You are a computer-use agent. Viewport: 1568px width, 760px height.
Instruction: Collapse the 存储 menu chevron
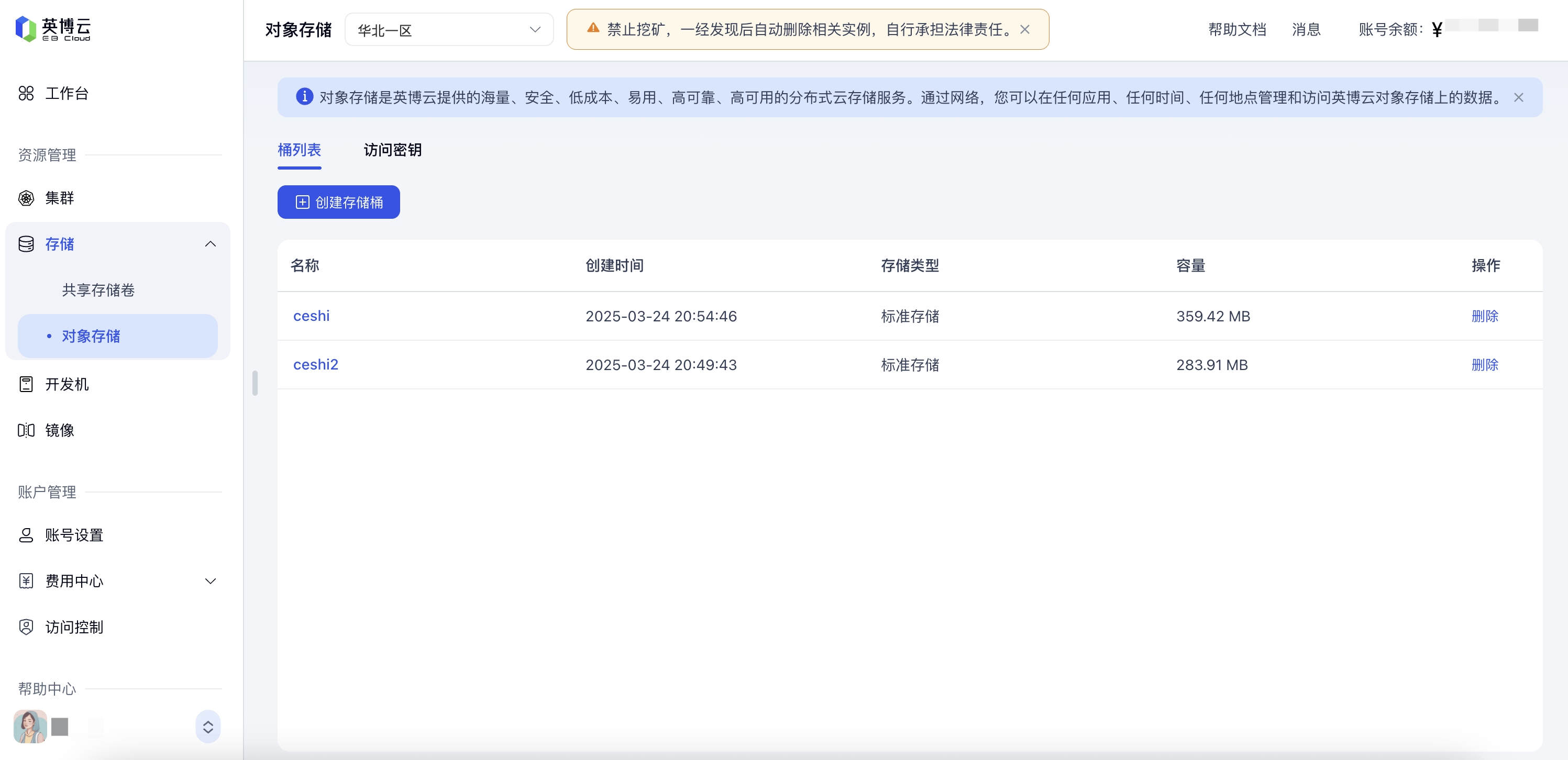211,244
